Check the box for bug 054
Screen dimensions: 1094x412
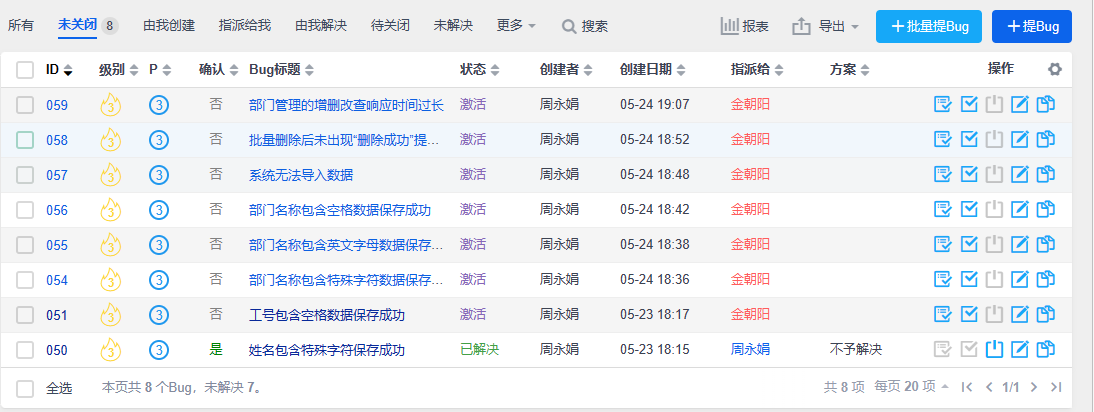coord(25,280)
